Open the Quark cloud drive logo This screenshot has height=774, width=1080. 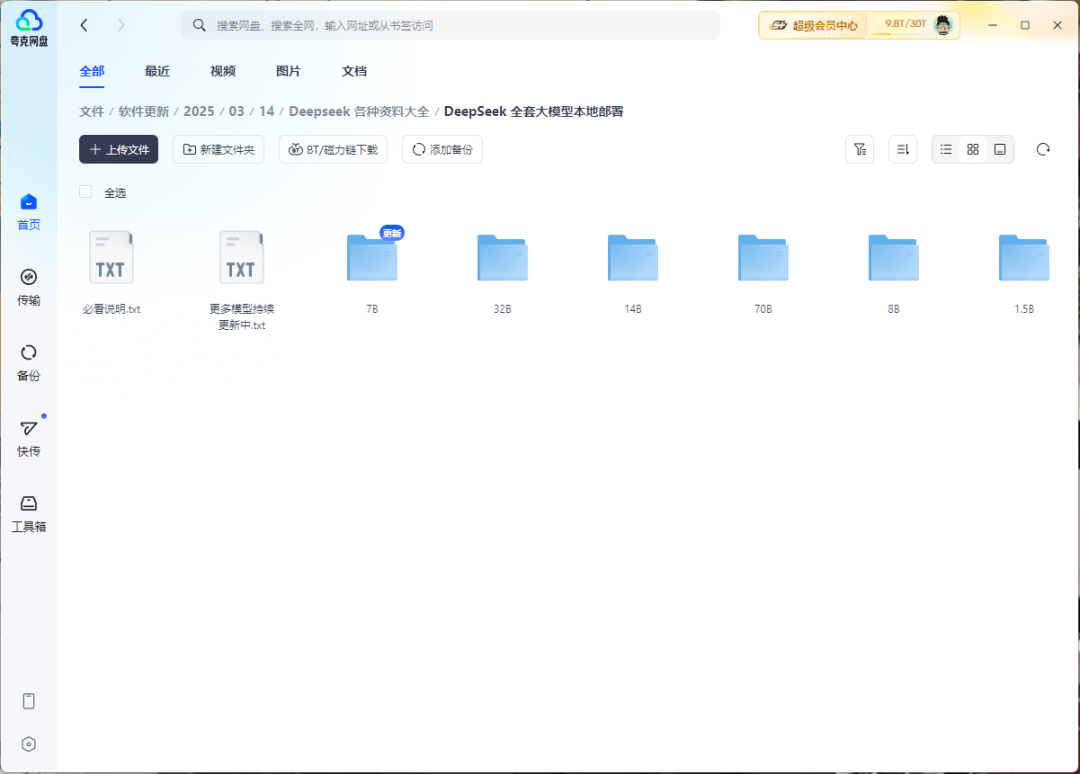[29, 28]
